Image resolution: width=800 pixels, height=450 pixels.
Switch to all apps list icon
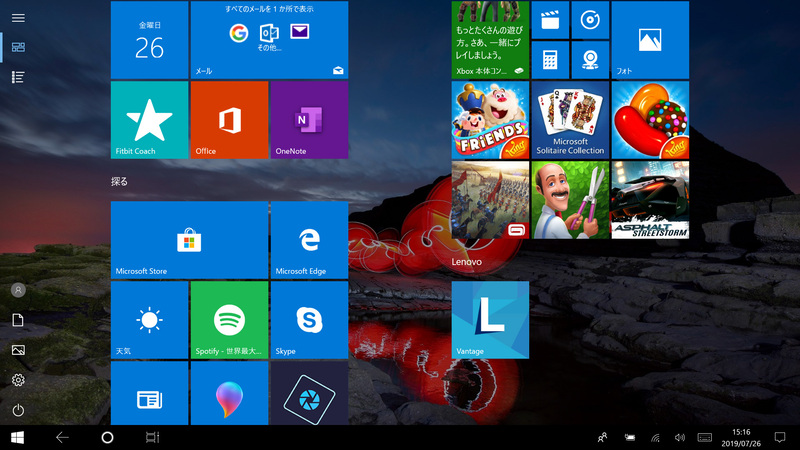(18, 77)
